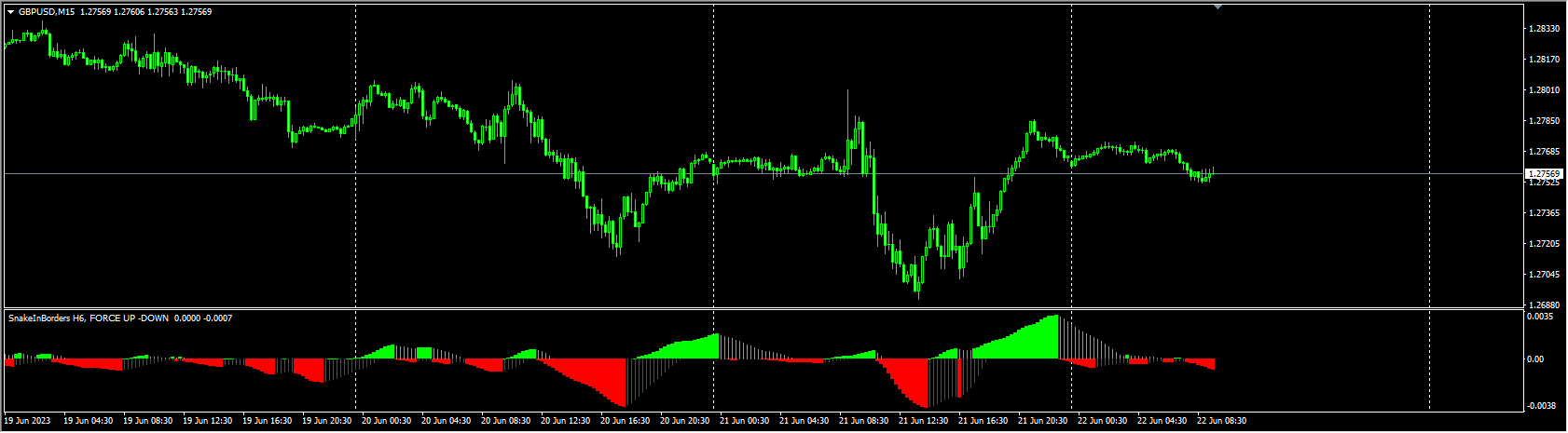Screen dimensions: 1568x433
Task: Click the chart shift triangle marker at top
Action: point(1217,7)
